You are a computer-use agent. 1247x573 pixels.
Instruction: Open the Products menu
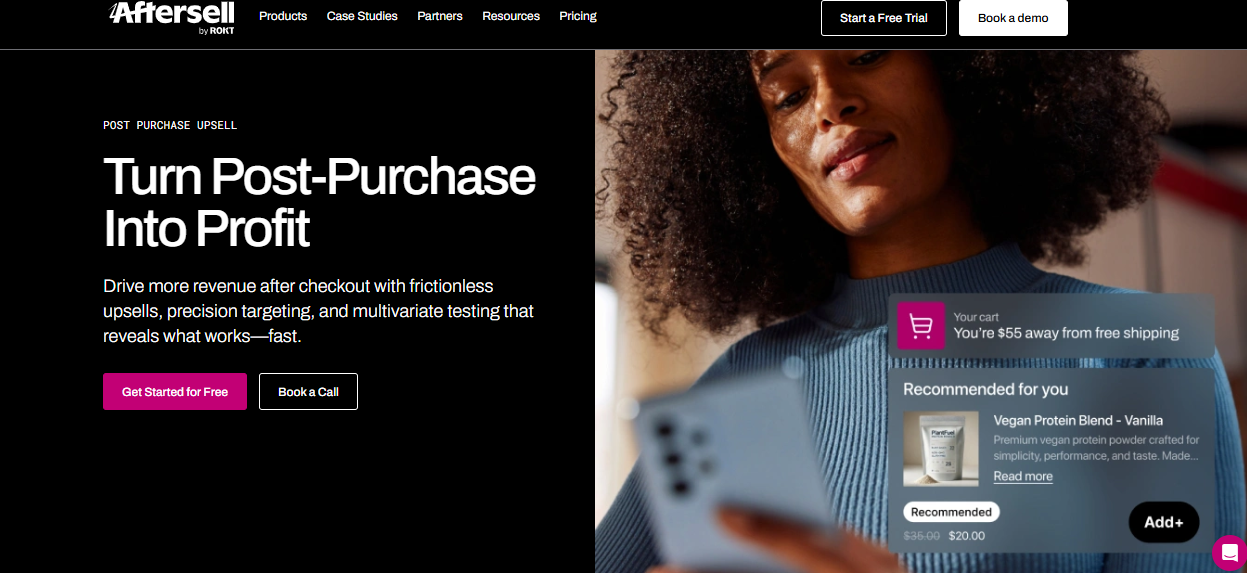[x=283, y=16]
